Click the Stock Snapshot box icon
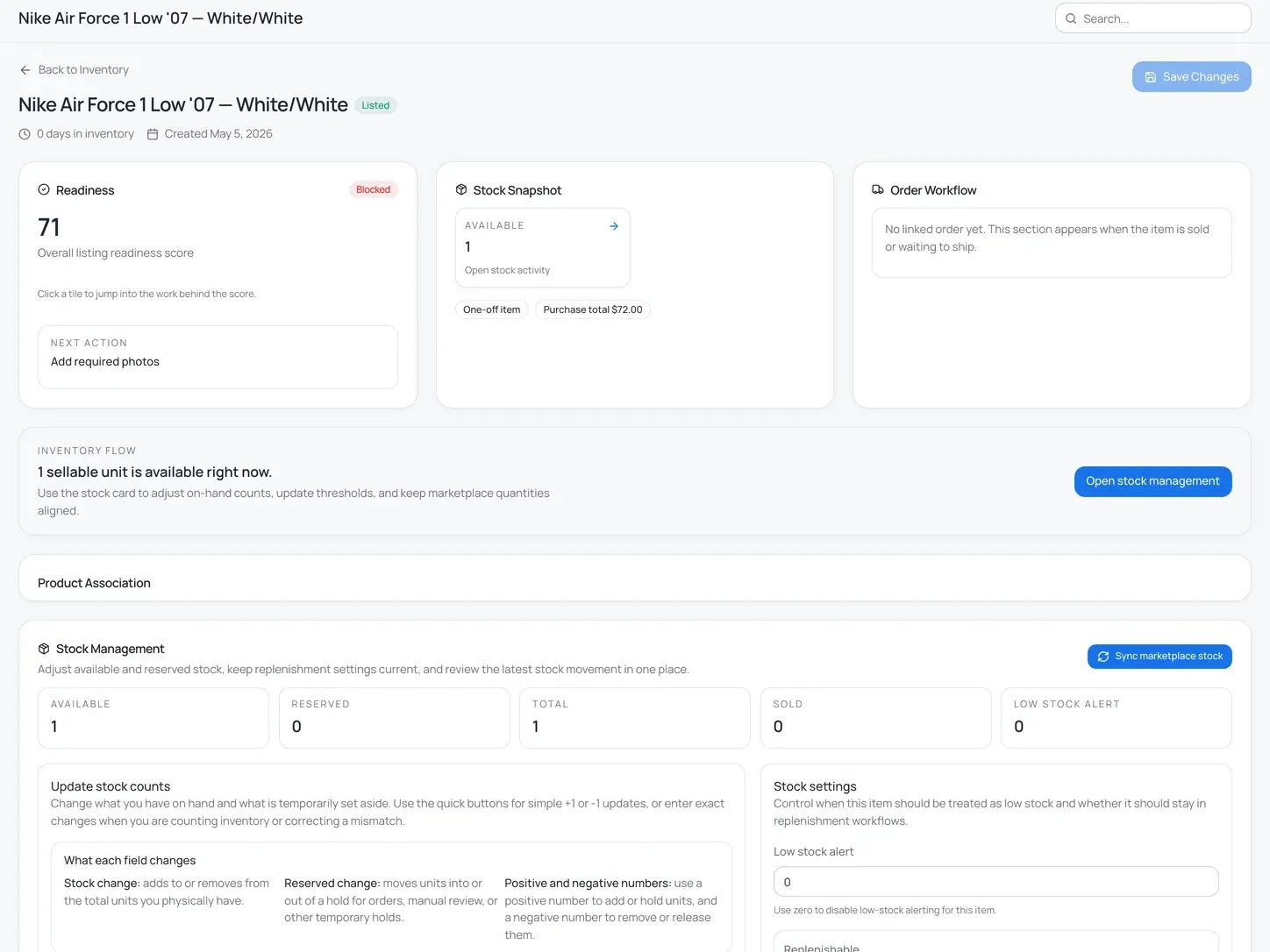Image resolution: width=1270 pixels, height=952 pixels. (461, 189)
